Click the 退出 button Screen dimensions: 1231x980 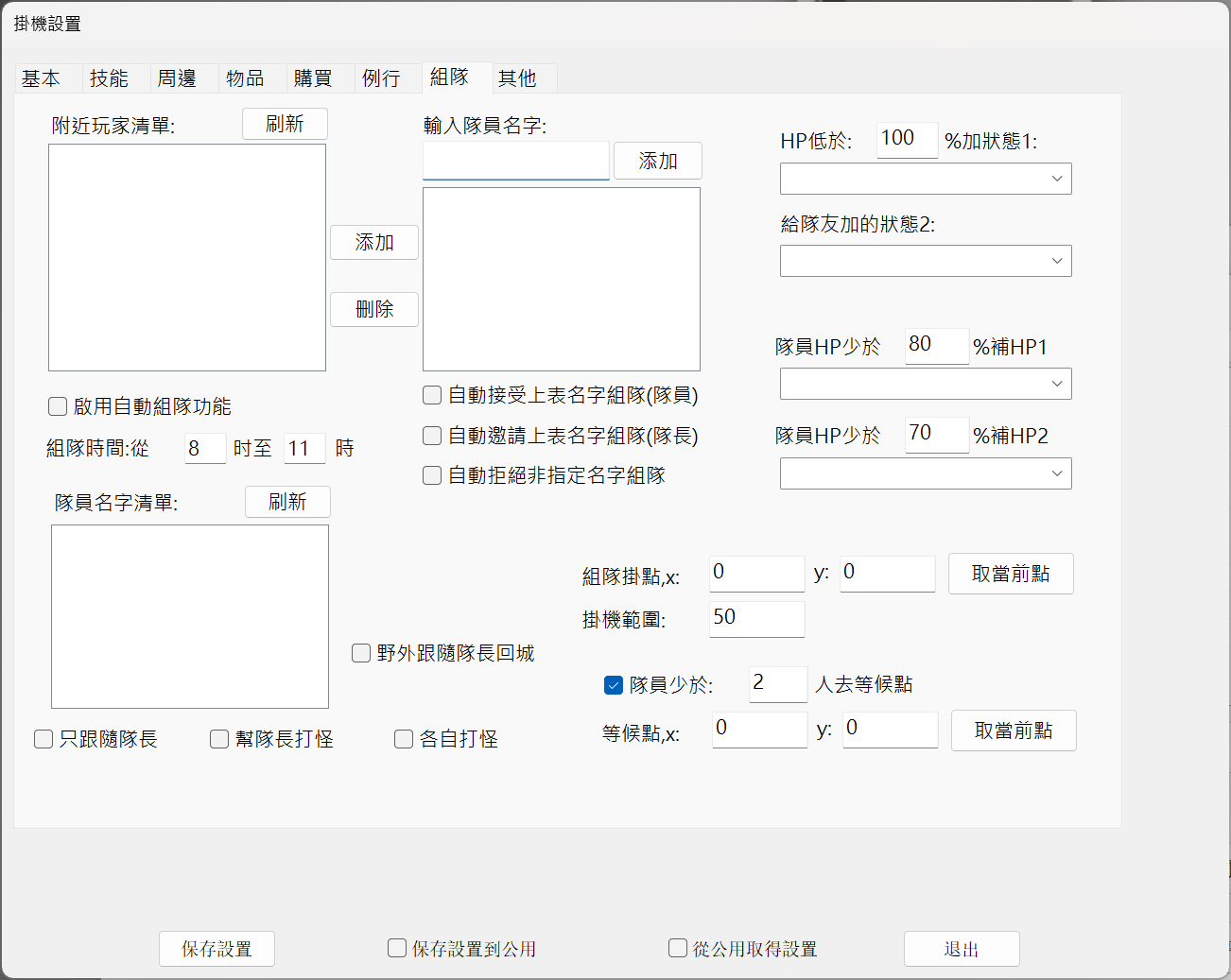pos(962,949)
